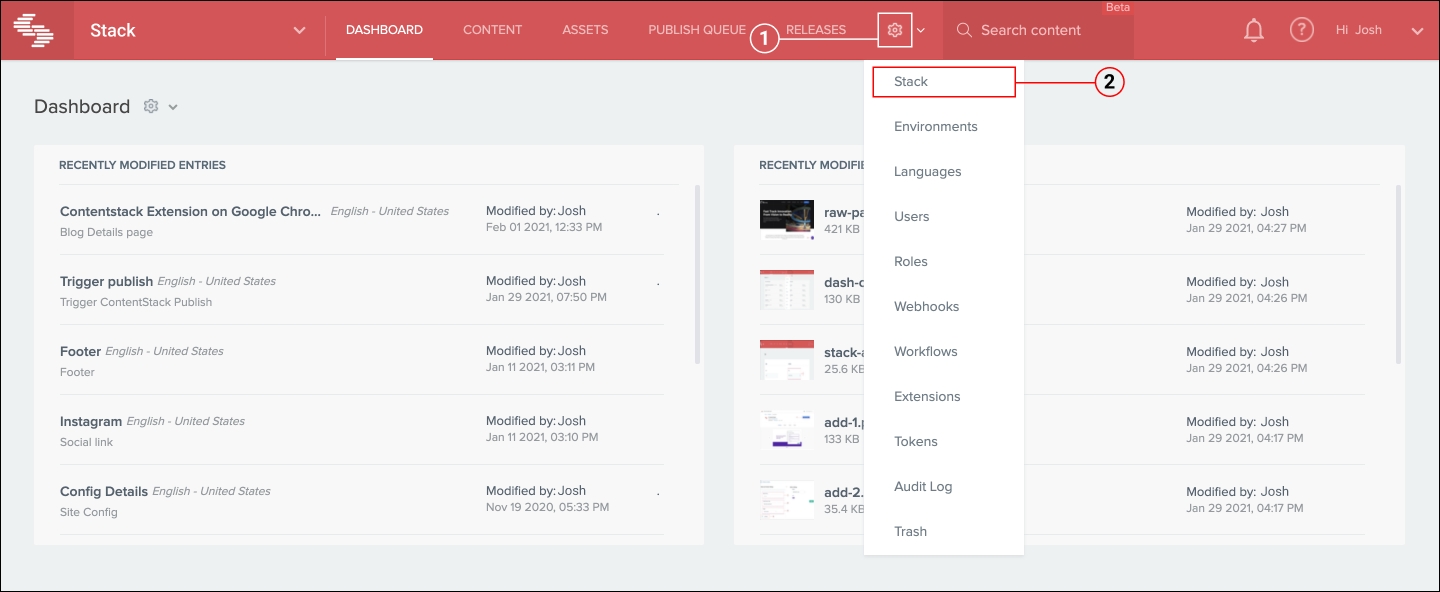Open the add-2 asset thumbnail
Screen dimensions: 1440x592
pos(787,500)
